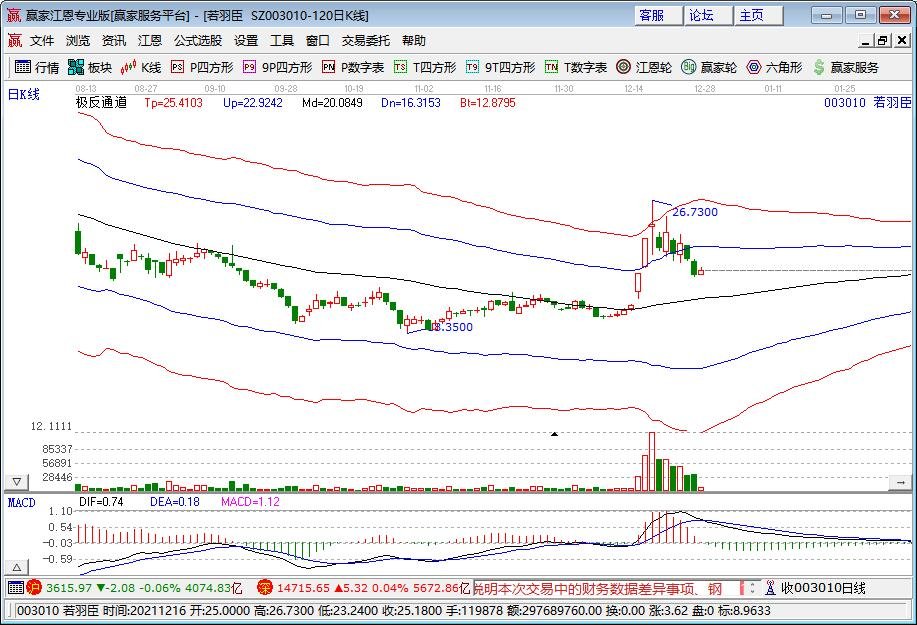Screen dimensions: 917x625
Task: Click the Tp=25.4103 value
Action: 174,103
